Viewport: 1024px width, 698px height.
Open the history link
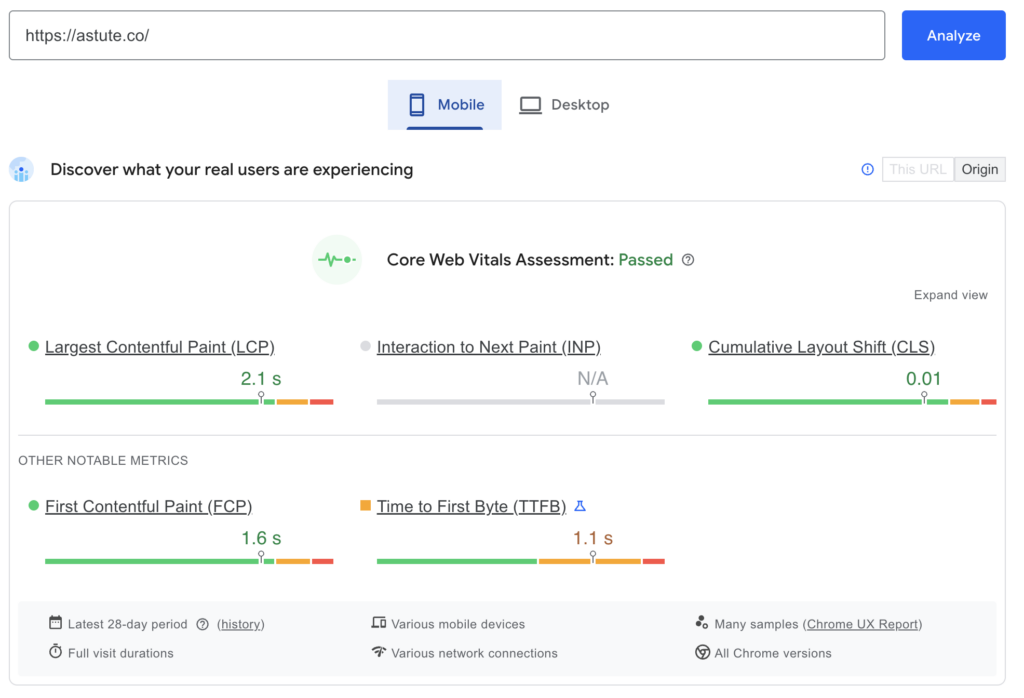pyautogui.click(x=241, y=624)
